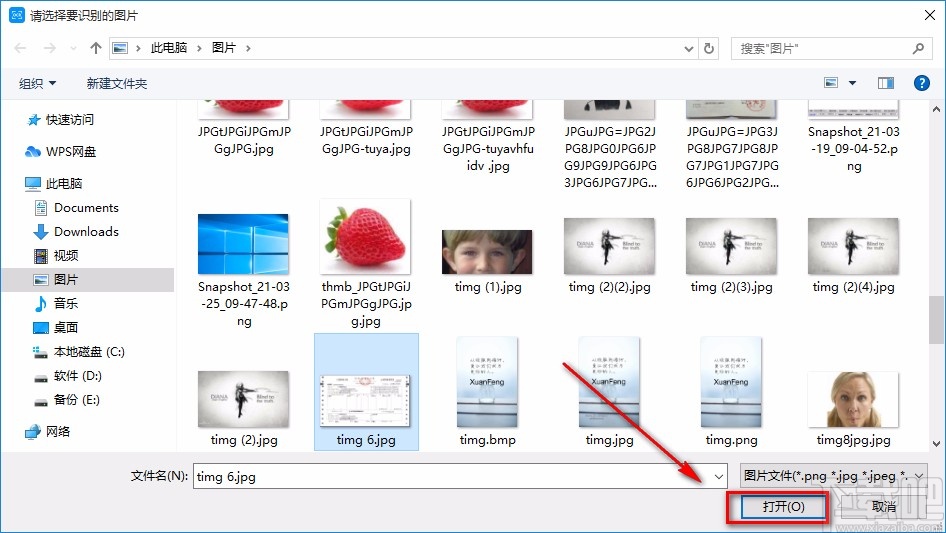Viewport: 946px width, 533px height.
Task: Click the file list scrollbar thumb
Action: click(936, 319)
